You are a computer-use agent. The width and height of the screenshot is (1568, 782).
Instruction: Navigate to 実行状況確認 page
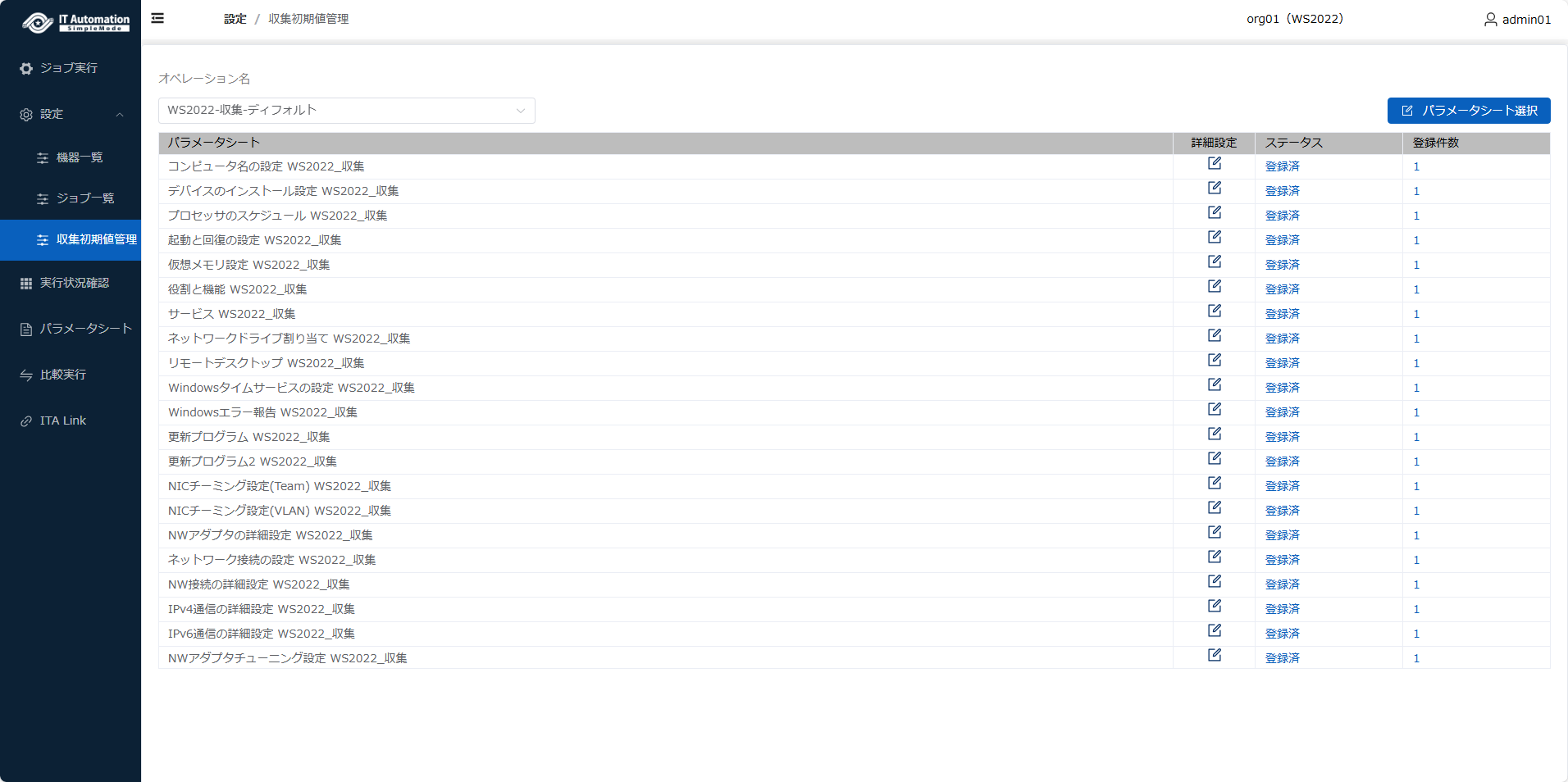[x=74, y=283]
